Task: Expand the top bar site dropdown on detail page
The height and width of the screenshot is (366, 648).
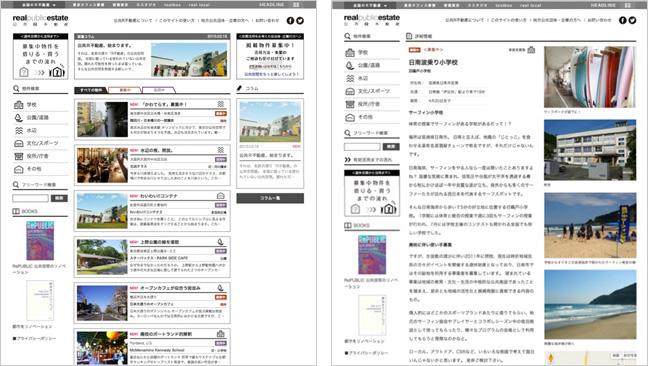Action: [370, 5]
